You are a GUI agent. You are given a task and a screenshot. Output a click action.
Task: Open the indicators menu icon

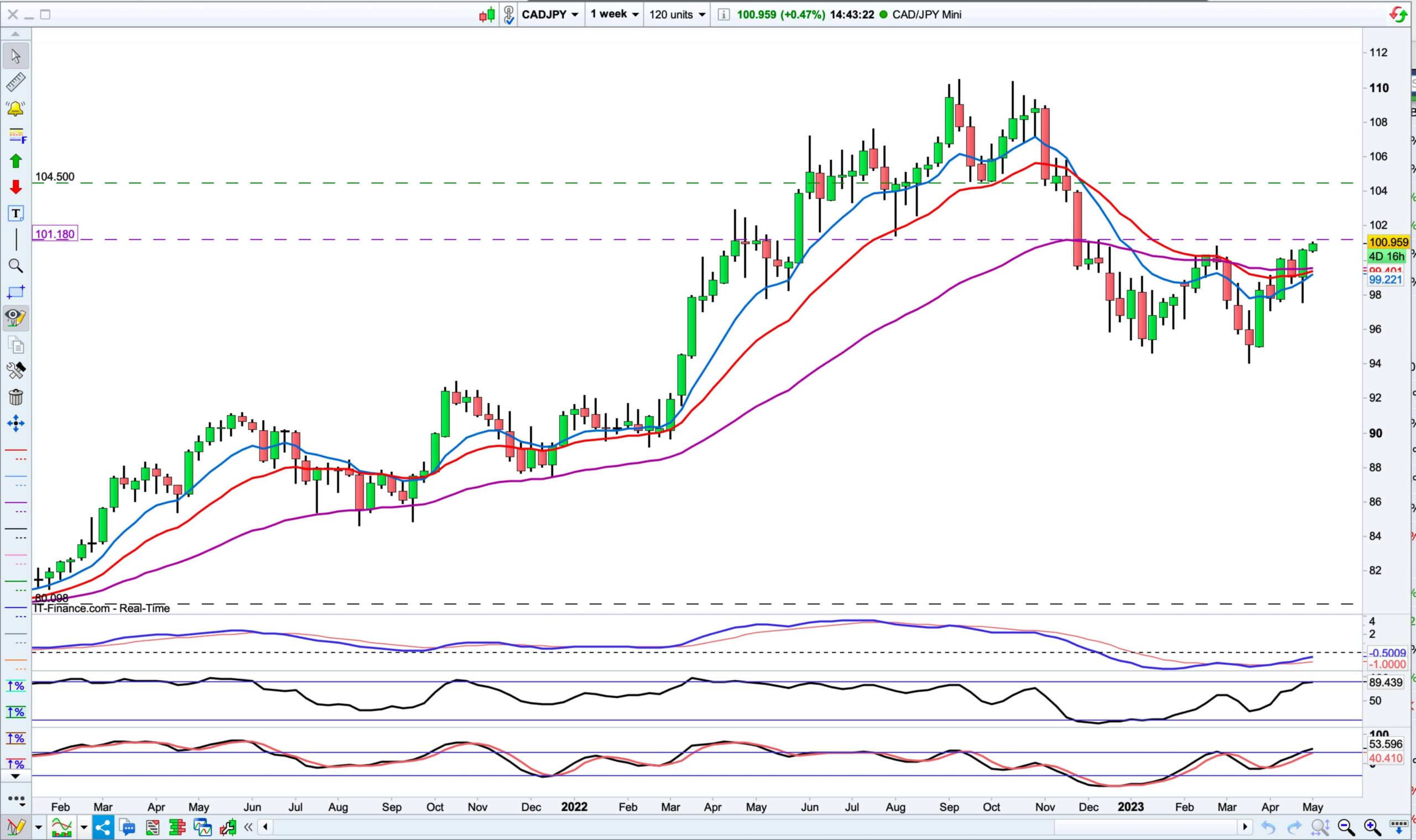pos(61,827)
